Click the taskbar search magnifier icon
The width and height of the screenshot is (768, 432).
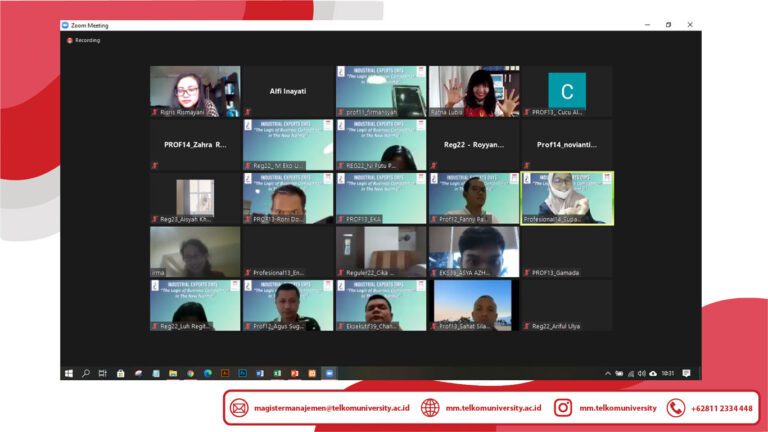click(86, 373)
